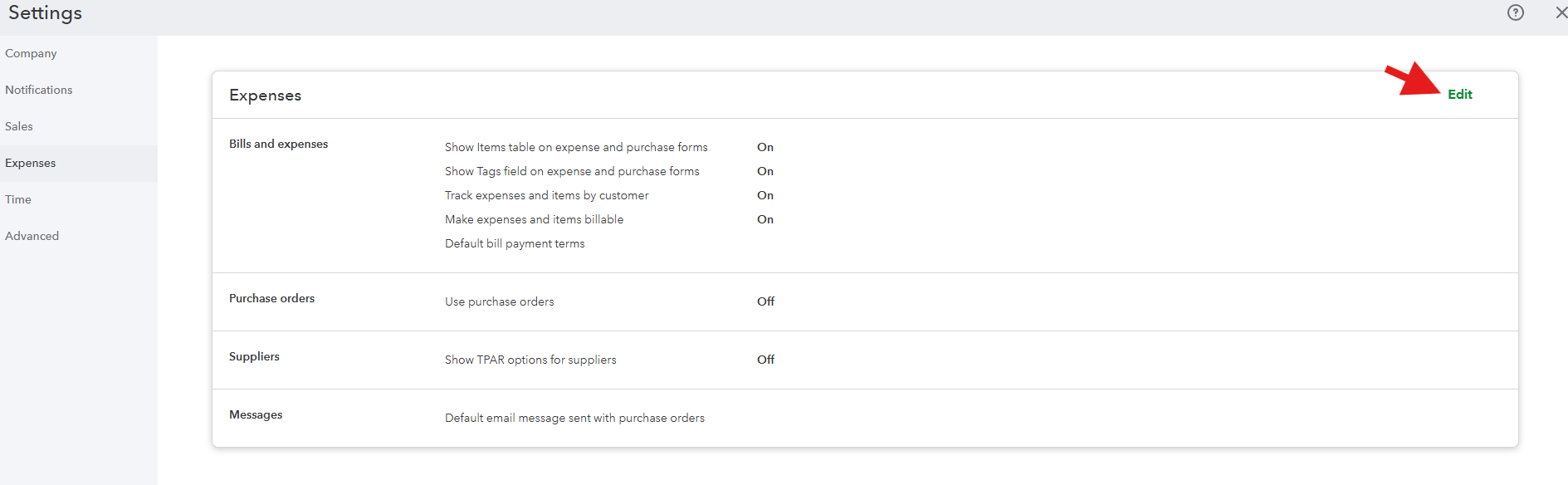The width and height of the screenshot is (1568, 485).
Task: Select the Expenses tab in sidebar
Action: (31, 163)
